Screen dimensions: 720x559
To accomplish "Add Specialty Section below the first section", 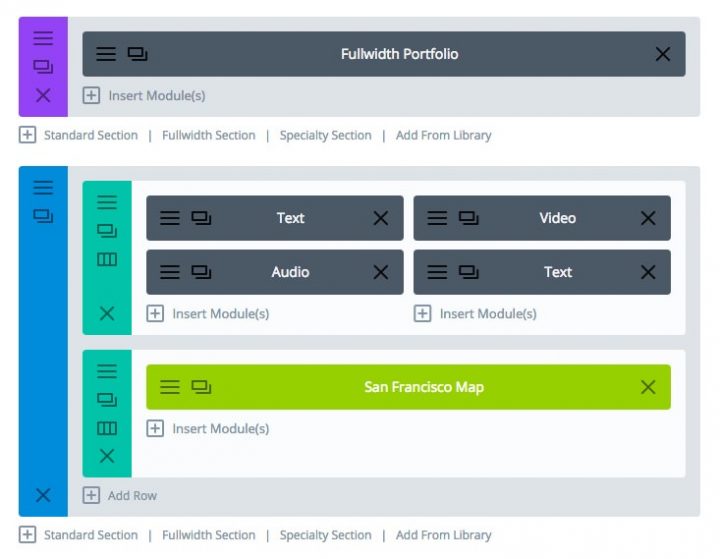I will point(325,135).
